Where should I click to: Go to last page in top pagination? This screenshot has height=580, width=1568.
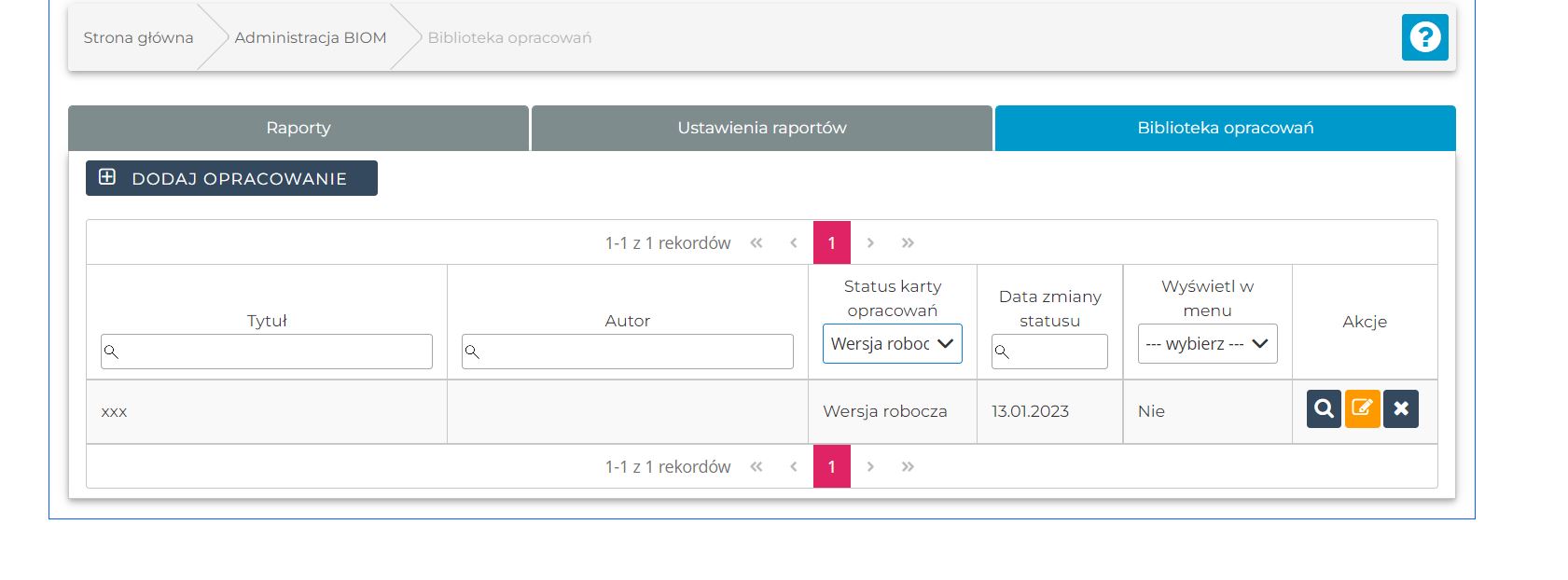click(908, 242)
